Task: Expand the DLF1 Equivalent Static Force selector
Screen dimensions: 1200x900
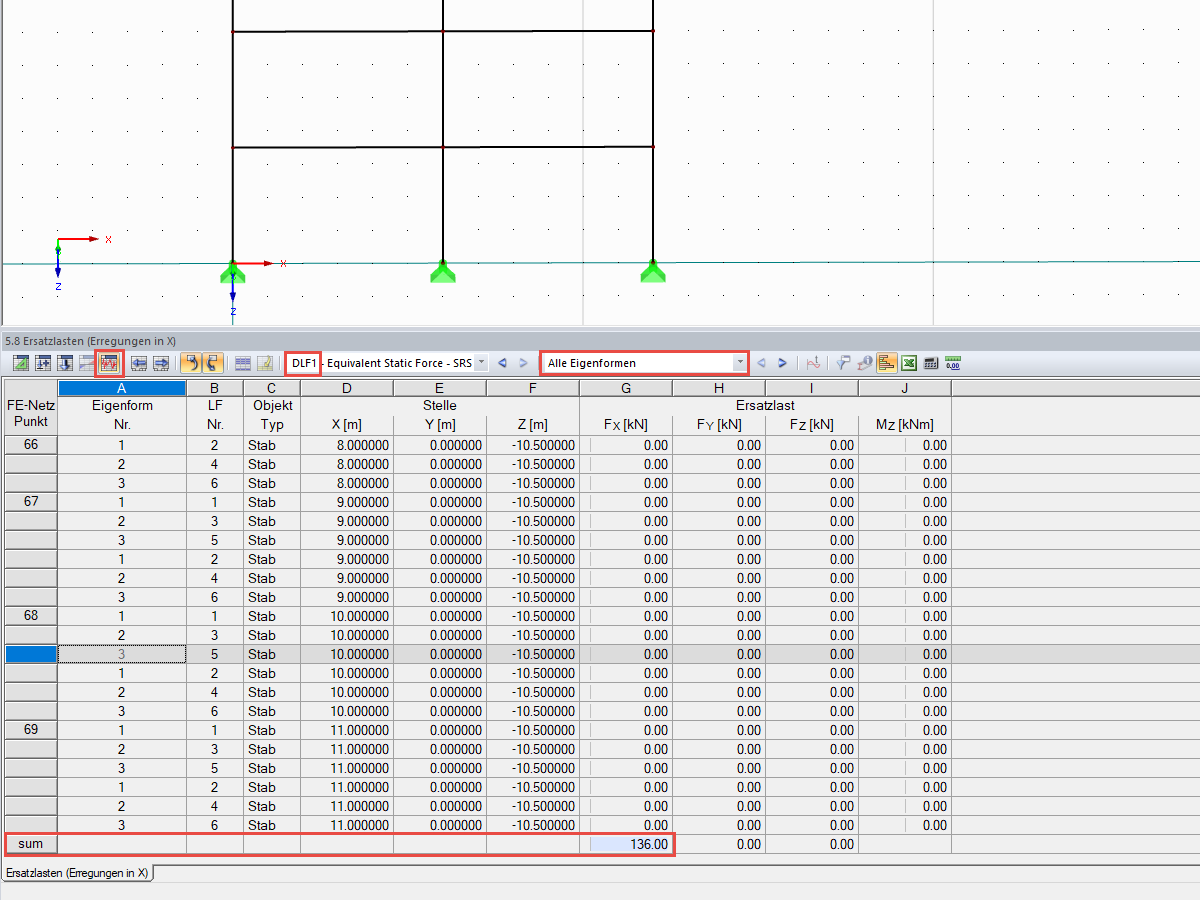Action: (x=480, y=363)
